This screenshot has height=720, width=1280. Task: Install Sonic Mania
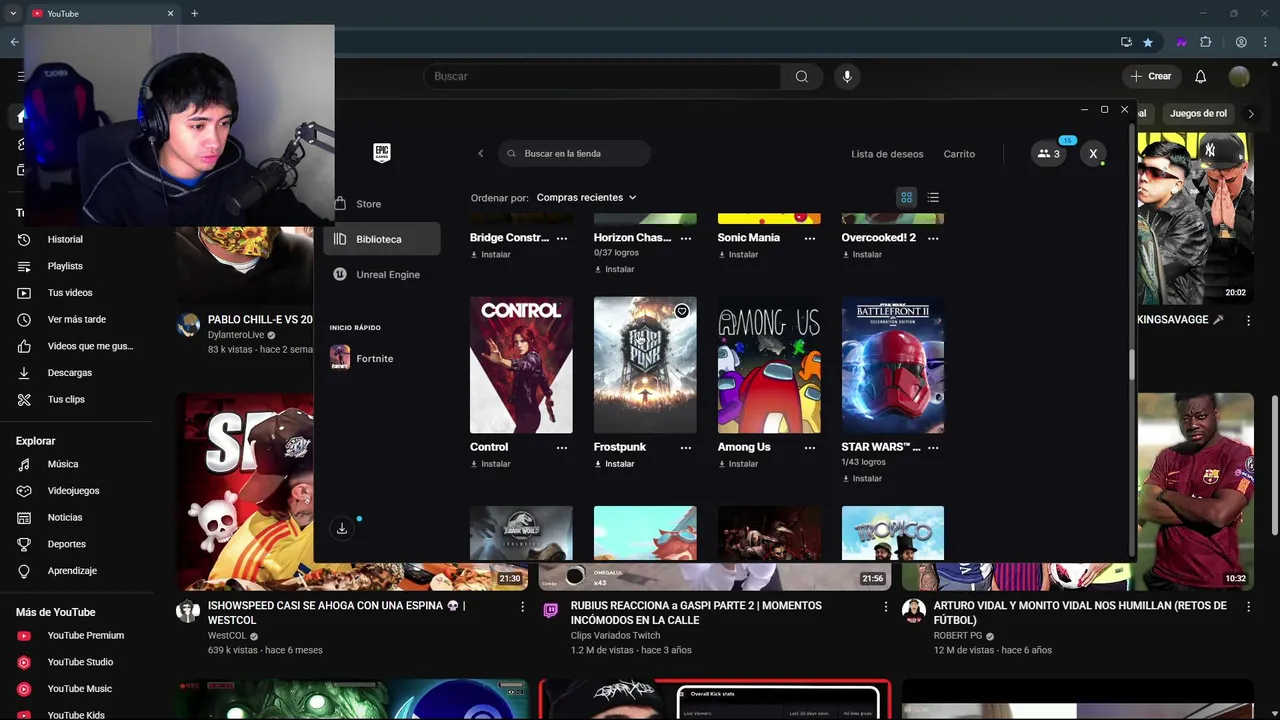[738, 255]
